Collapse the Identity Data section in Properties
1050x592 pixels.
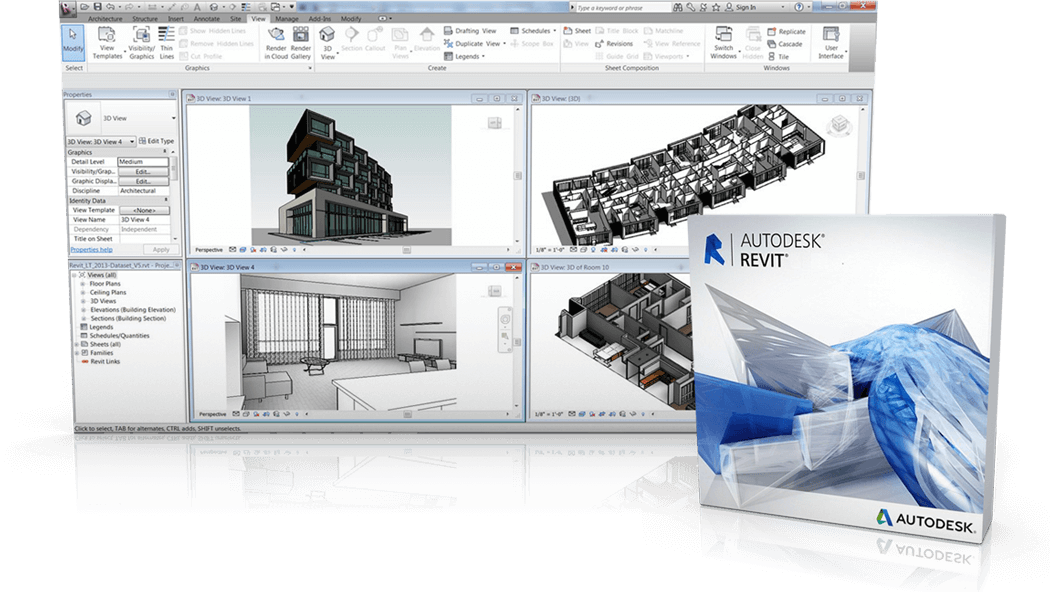click(x=166, y=200)
